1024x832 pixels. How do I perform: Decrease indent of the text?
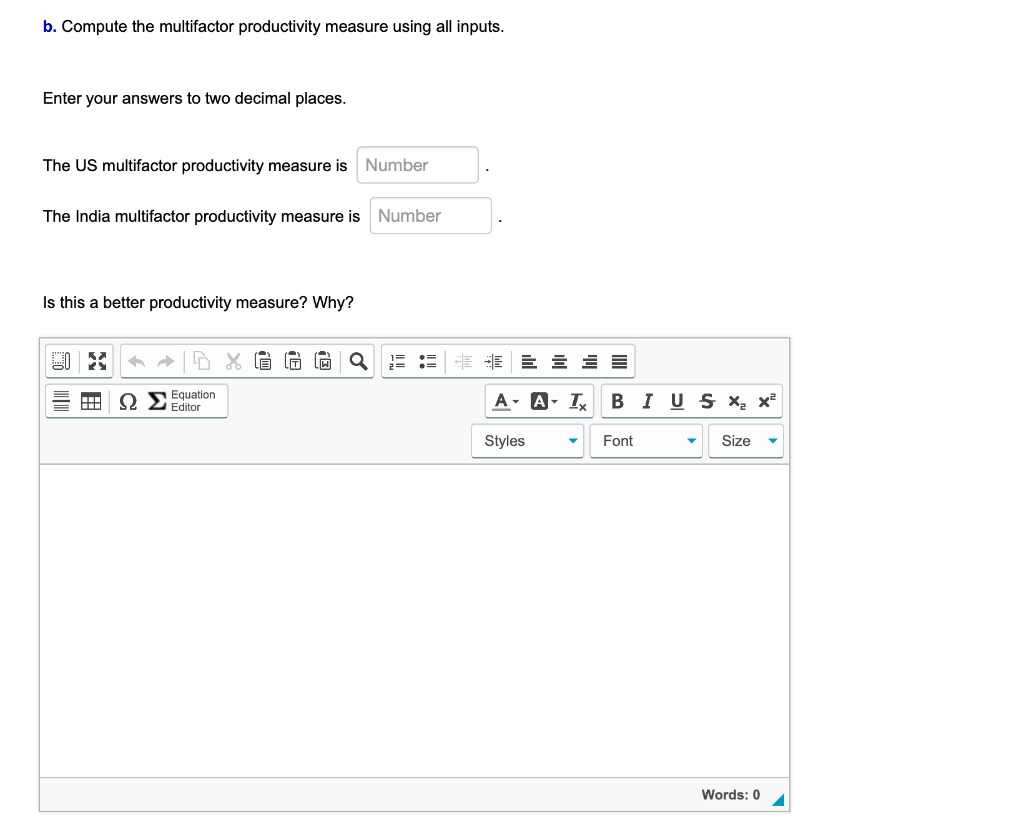[463, 361]
